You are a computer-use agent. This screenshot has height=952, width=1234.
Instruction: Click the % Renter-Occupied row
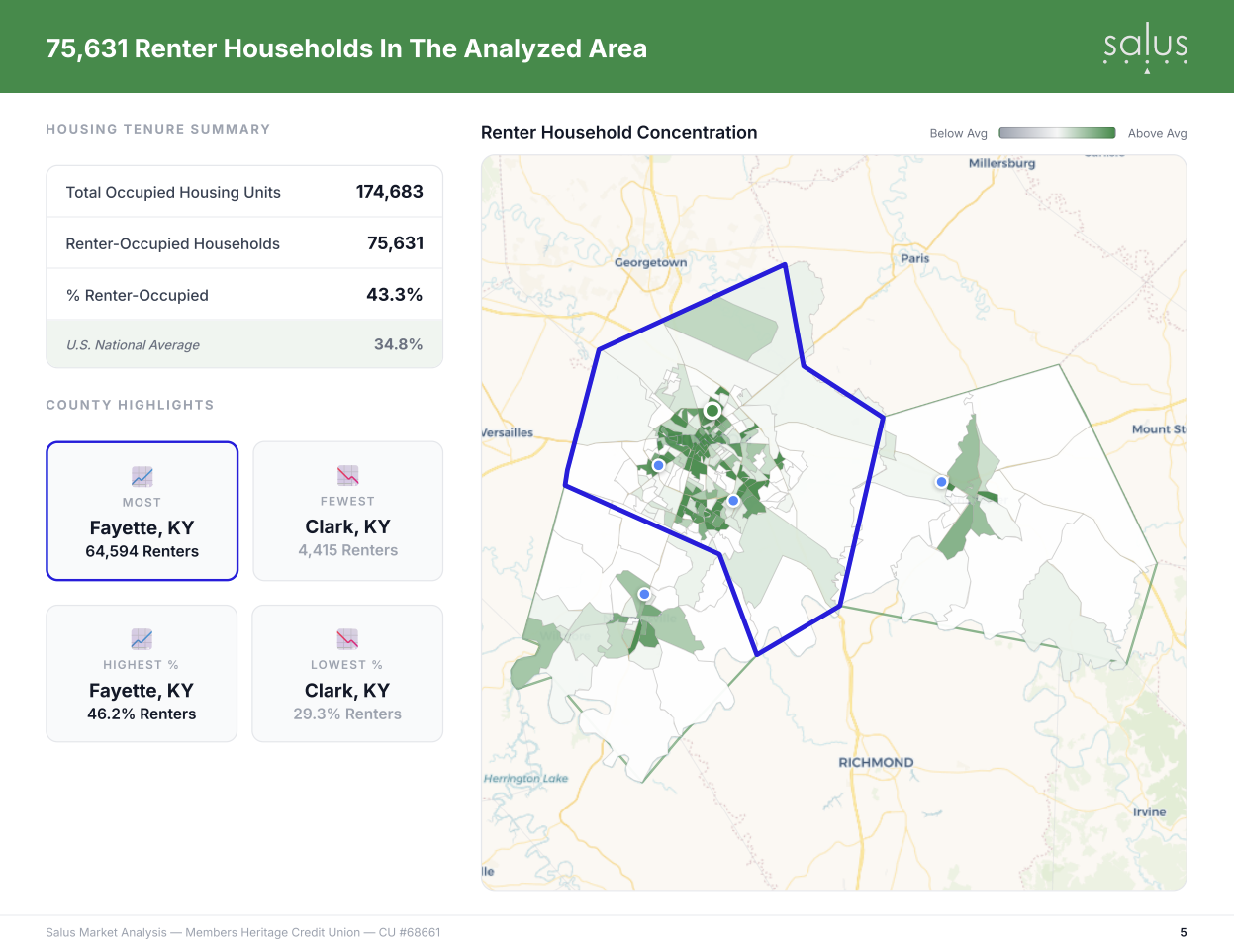click(244, 295)
